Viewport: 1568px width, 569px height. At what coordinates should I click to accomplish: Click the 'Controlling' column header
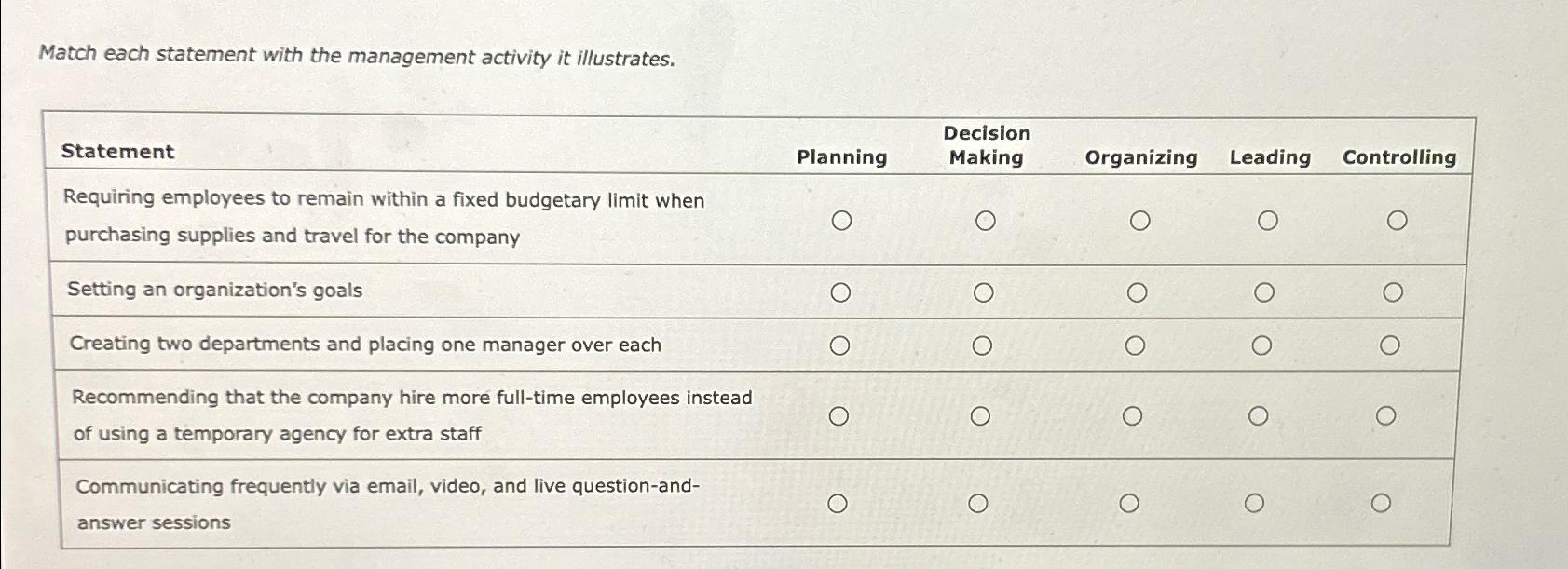point(1399,157)
